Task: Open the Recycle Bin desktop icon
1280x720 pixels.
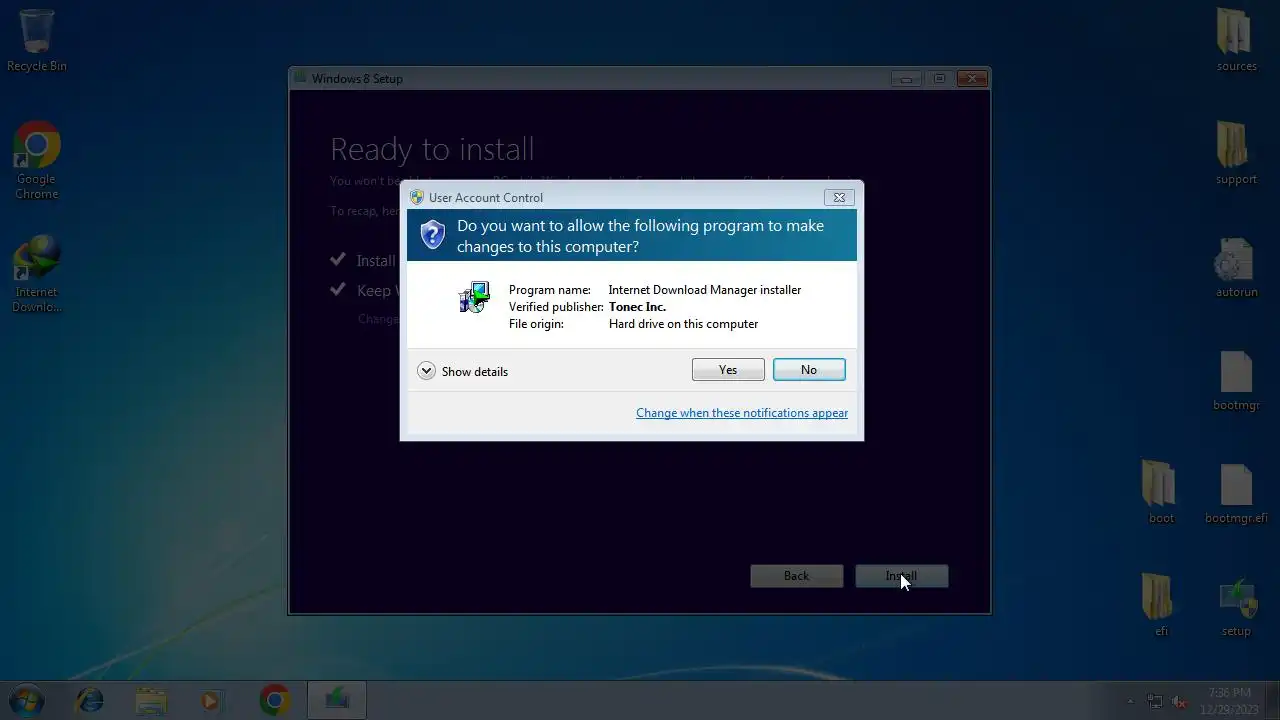Action: (37, 41)
